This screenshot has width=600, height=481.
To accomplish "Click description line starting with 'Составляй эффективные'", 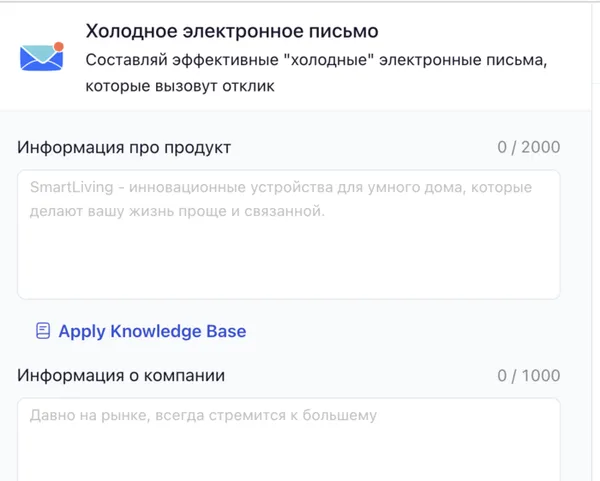I will point(316,61).
